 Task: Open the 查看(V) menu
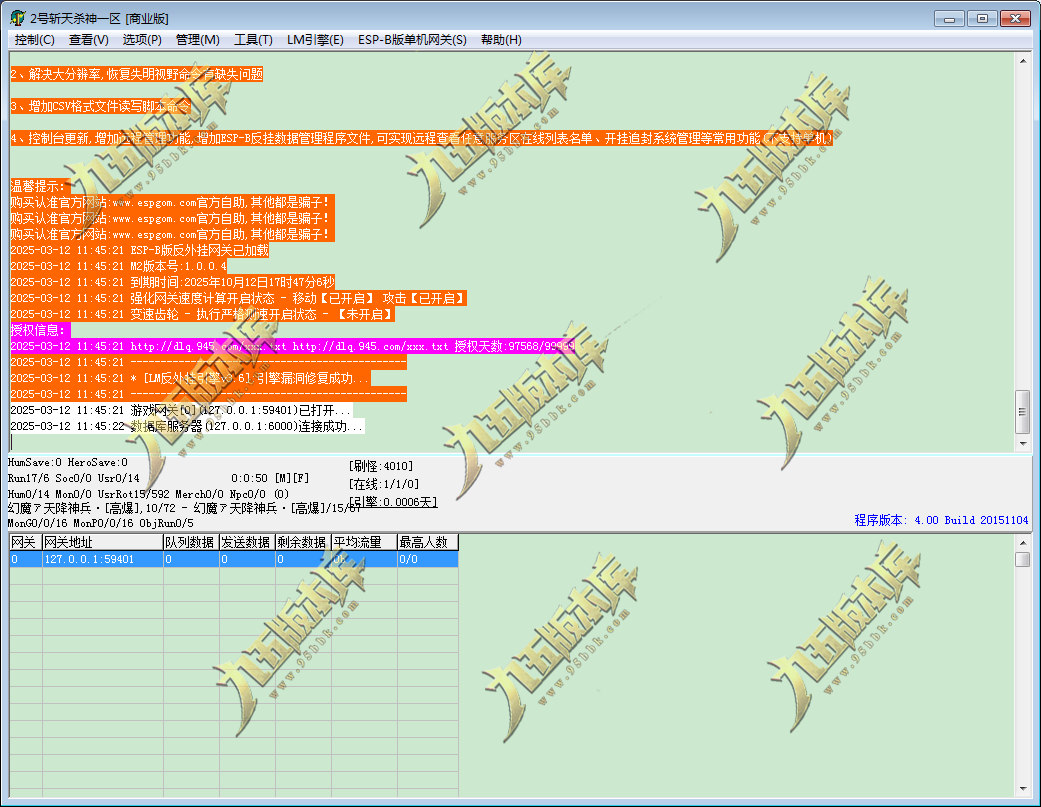tap(88, 40)
